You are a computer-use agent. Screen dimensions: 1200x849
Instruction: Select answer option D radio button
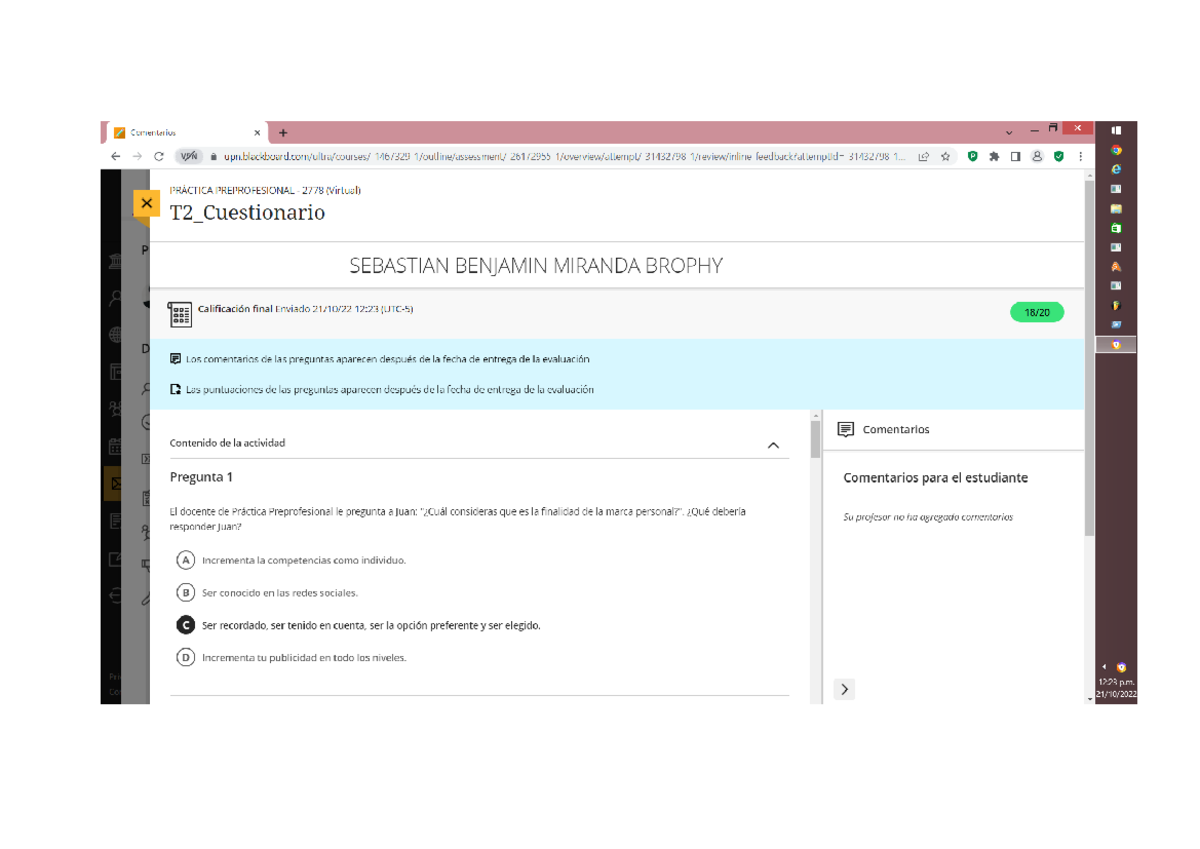click(185, 657)
